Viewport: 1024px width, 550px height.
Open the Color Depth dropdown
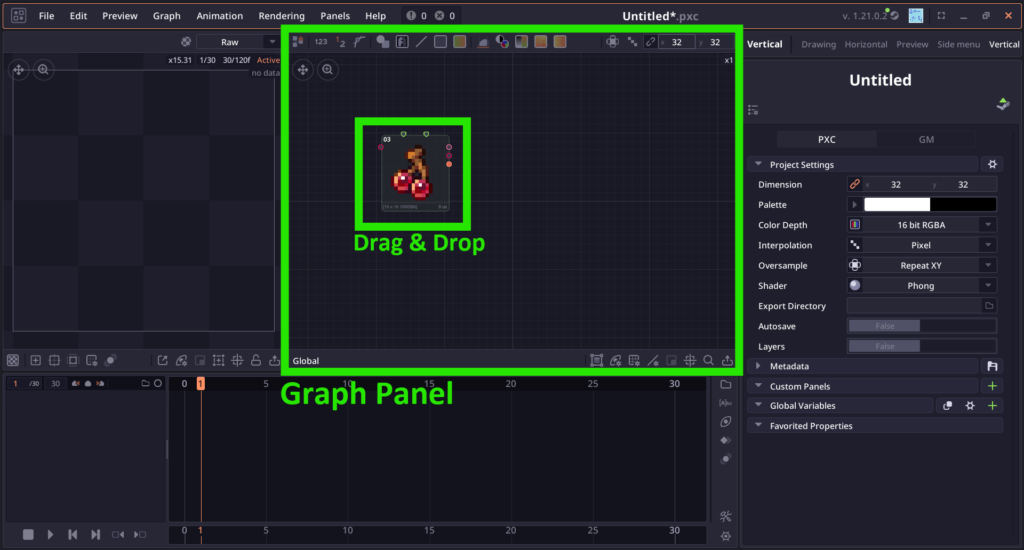coord(921,225)
